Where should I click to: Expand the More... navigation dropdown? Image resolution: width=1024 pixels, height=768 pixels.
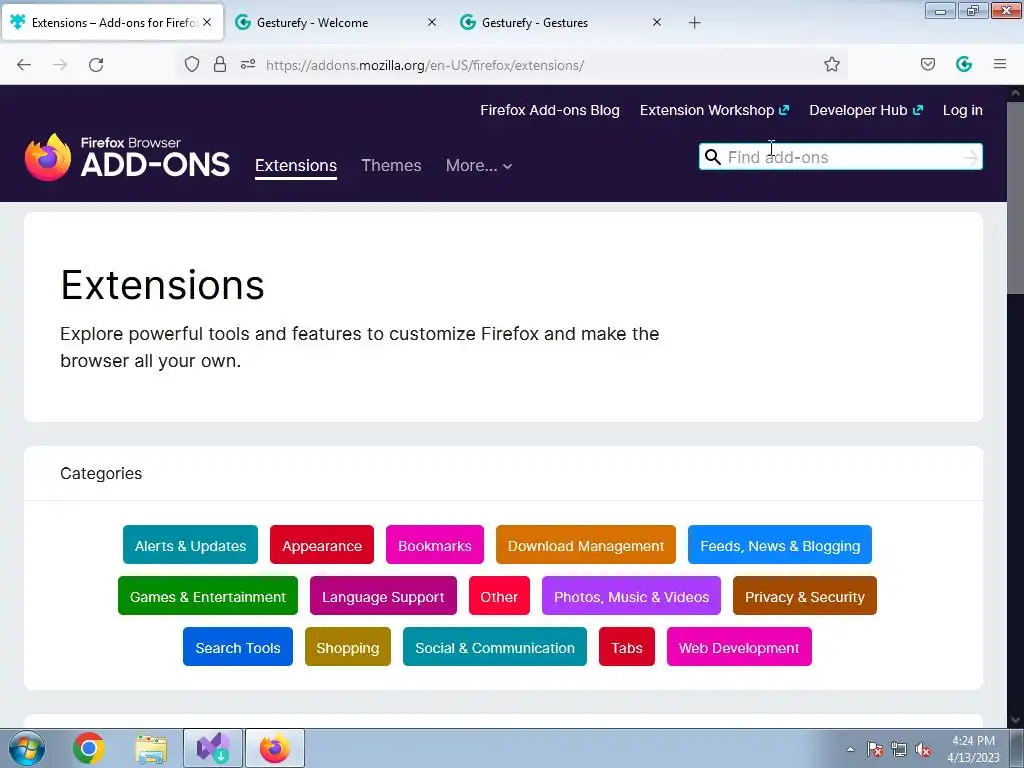point(479,166)
